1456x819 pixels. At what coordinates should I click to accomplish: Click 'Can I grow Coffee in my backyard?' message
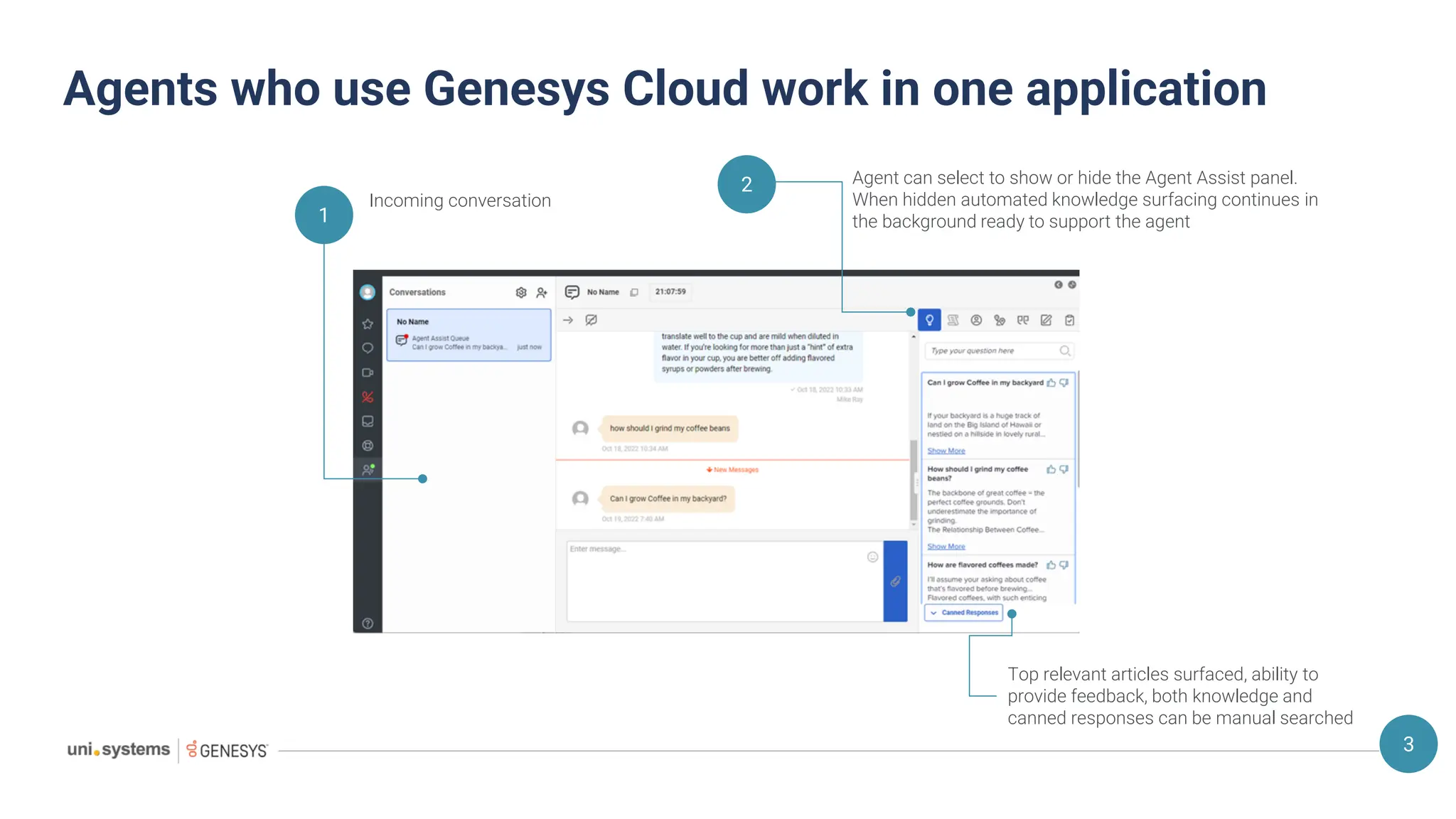(x=668, y=498)
